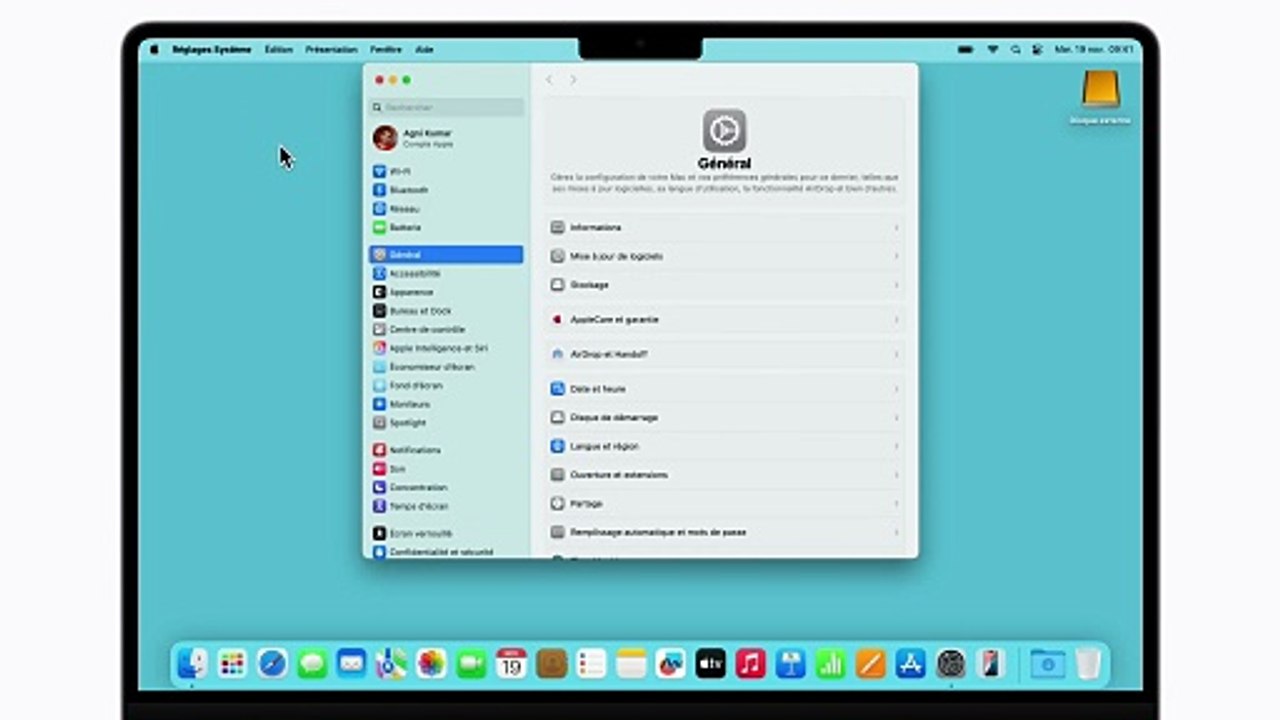
Task: Open Centre de contrôle settings
Action: click(445, 329)
